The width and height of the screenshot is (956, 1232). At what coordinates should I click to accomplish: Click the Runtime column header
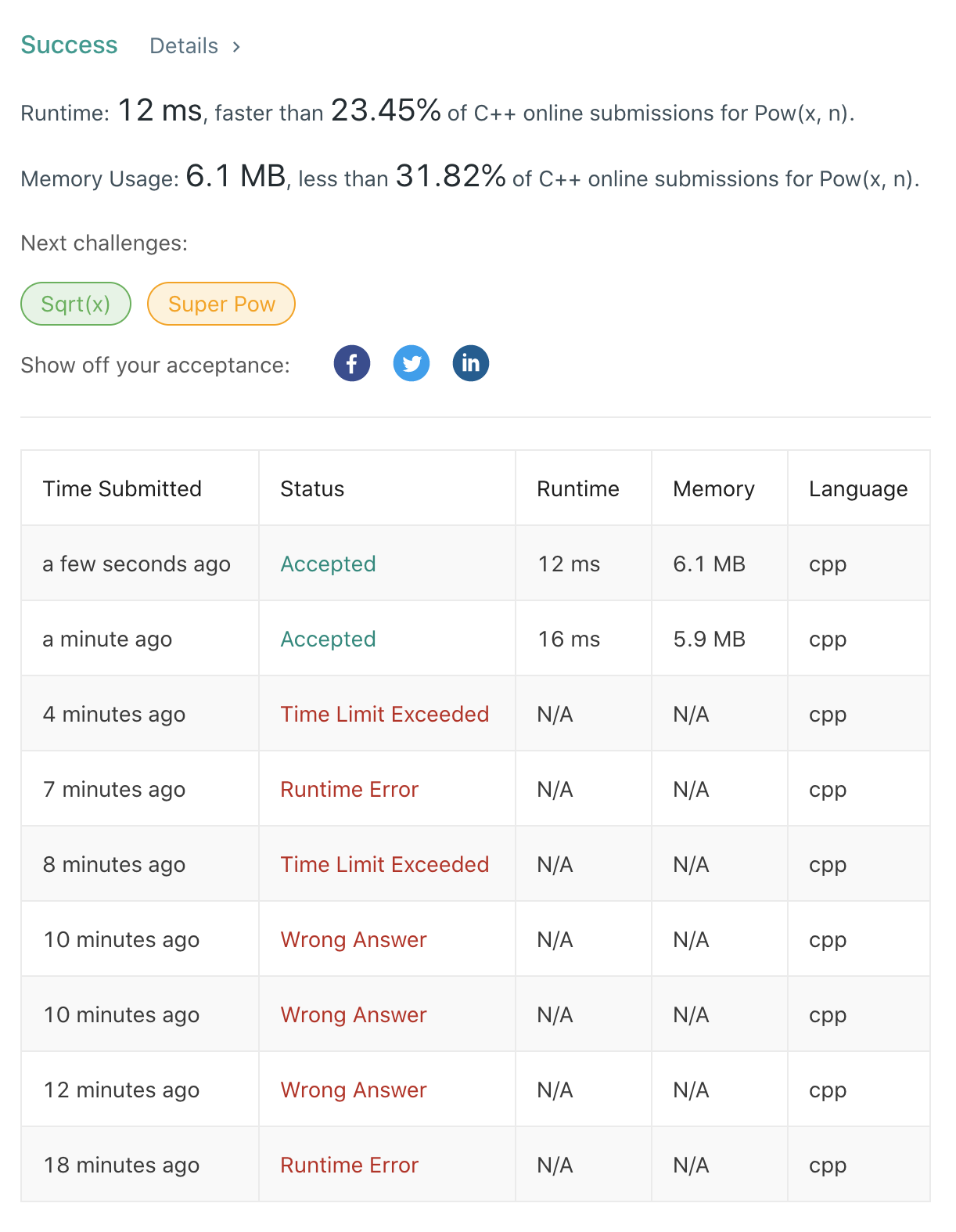(x=578, y=488)
